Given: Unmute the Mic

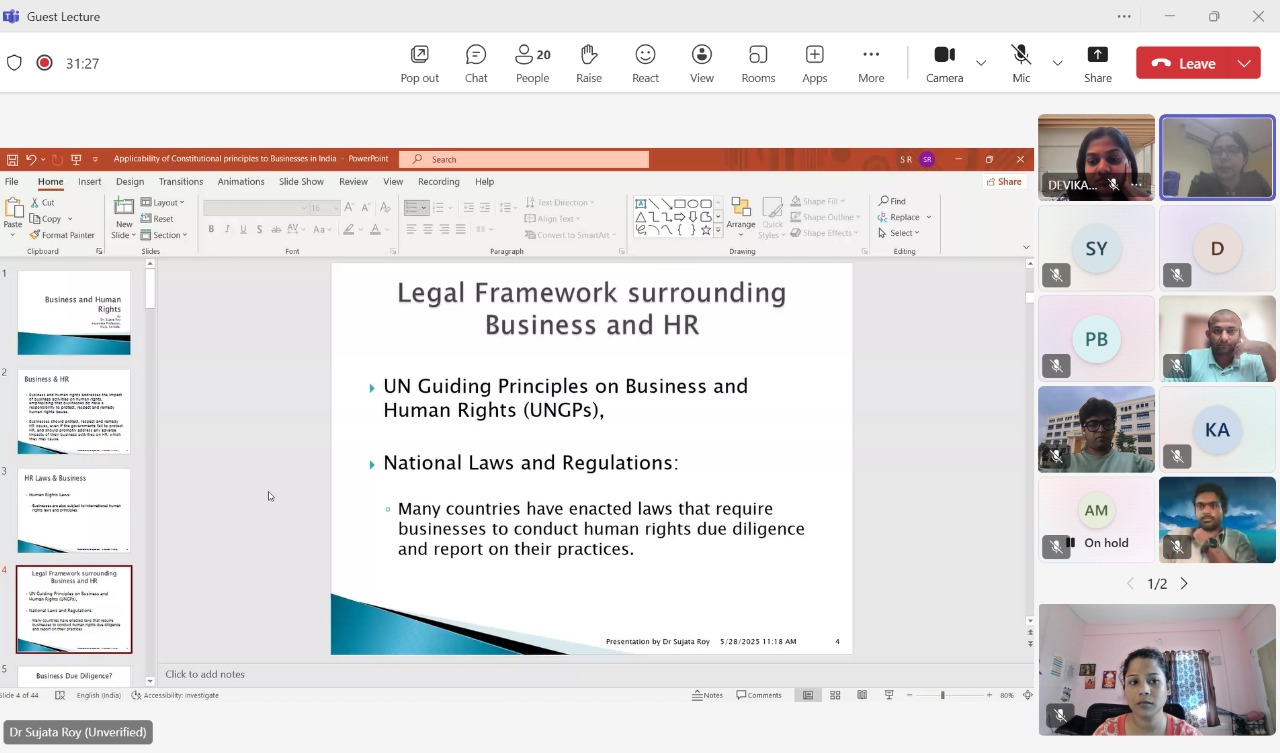Looking at the screenshot, I should 1021,63.
